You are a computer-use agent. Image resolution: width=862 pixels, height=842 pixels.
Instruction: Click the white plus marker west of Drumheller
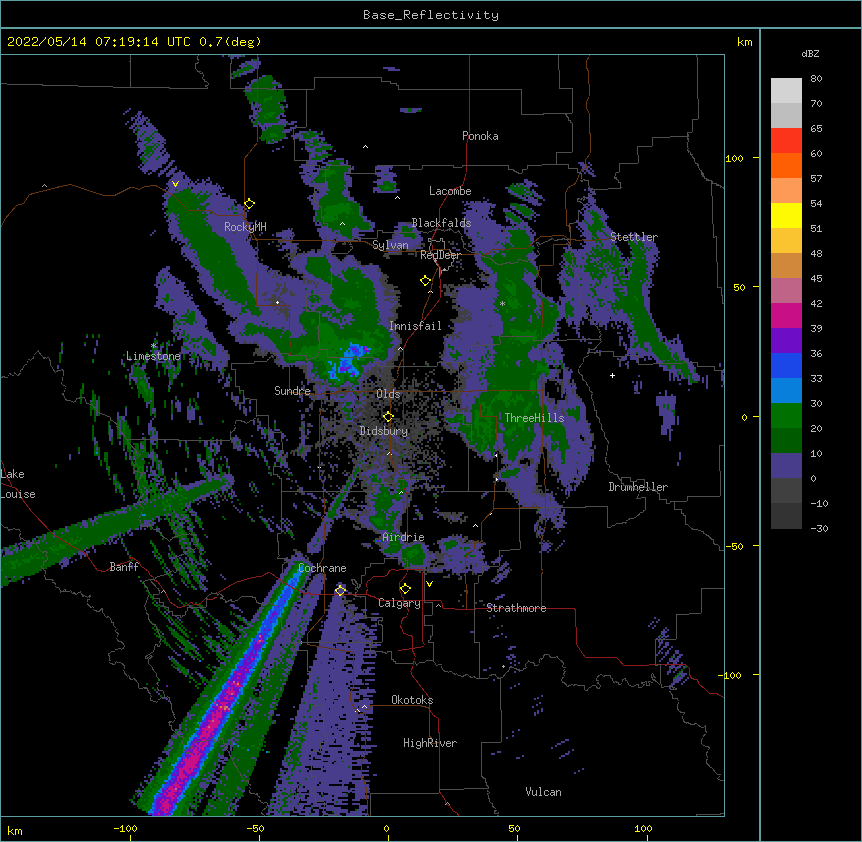(612, 375)
